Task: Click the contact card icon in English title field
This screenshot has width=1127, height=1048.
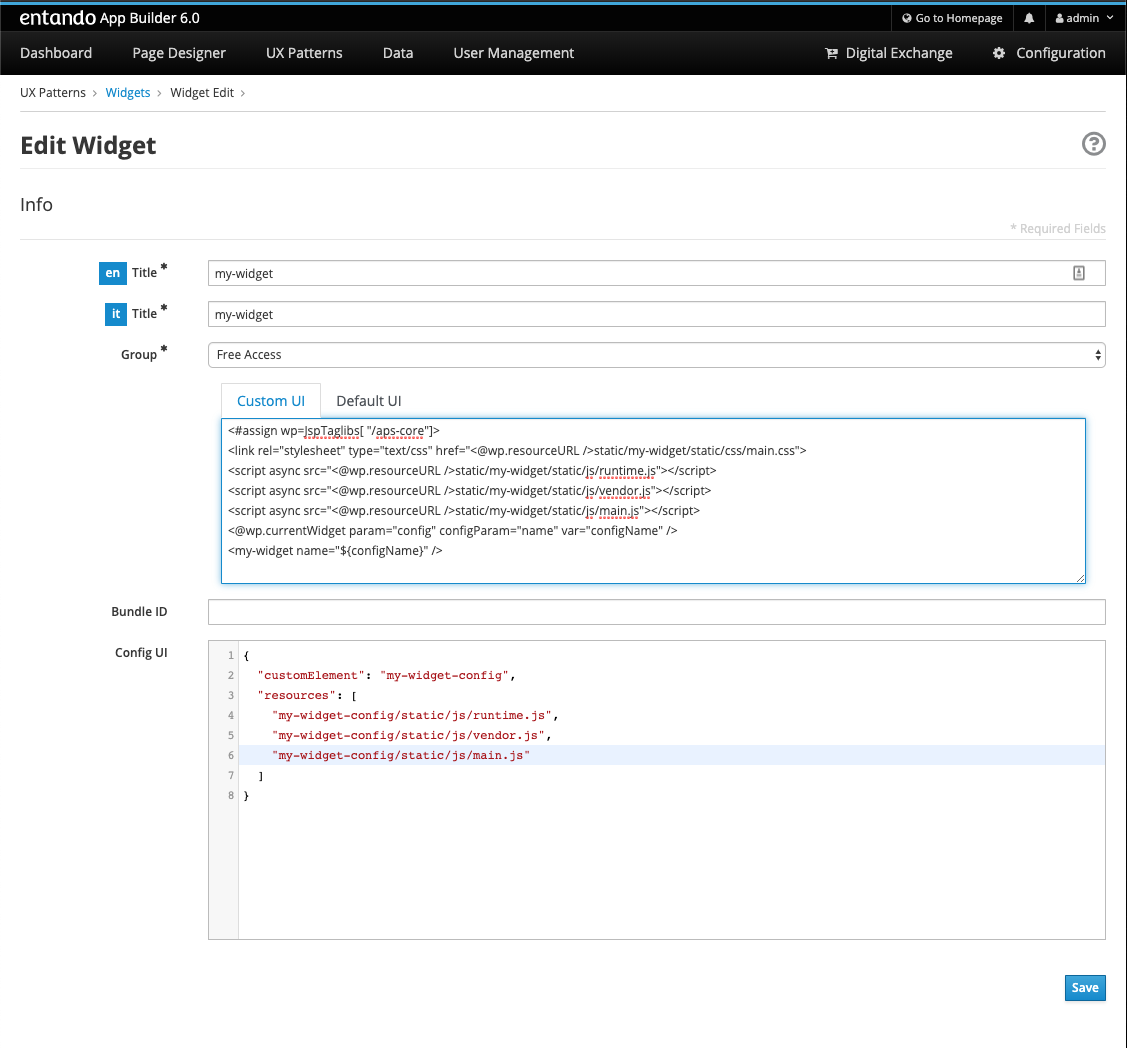Action: coord(1079,273)
